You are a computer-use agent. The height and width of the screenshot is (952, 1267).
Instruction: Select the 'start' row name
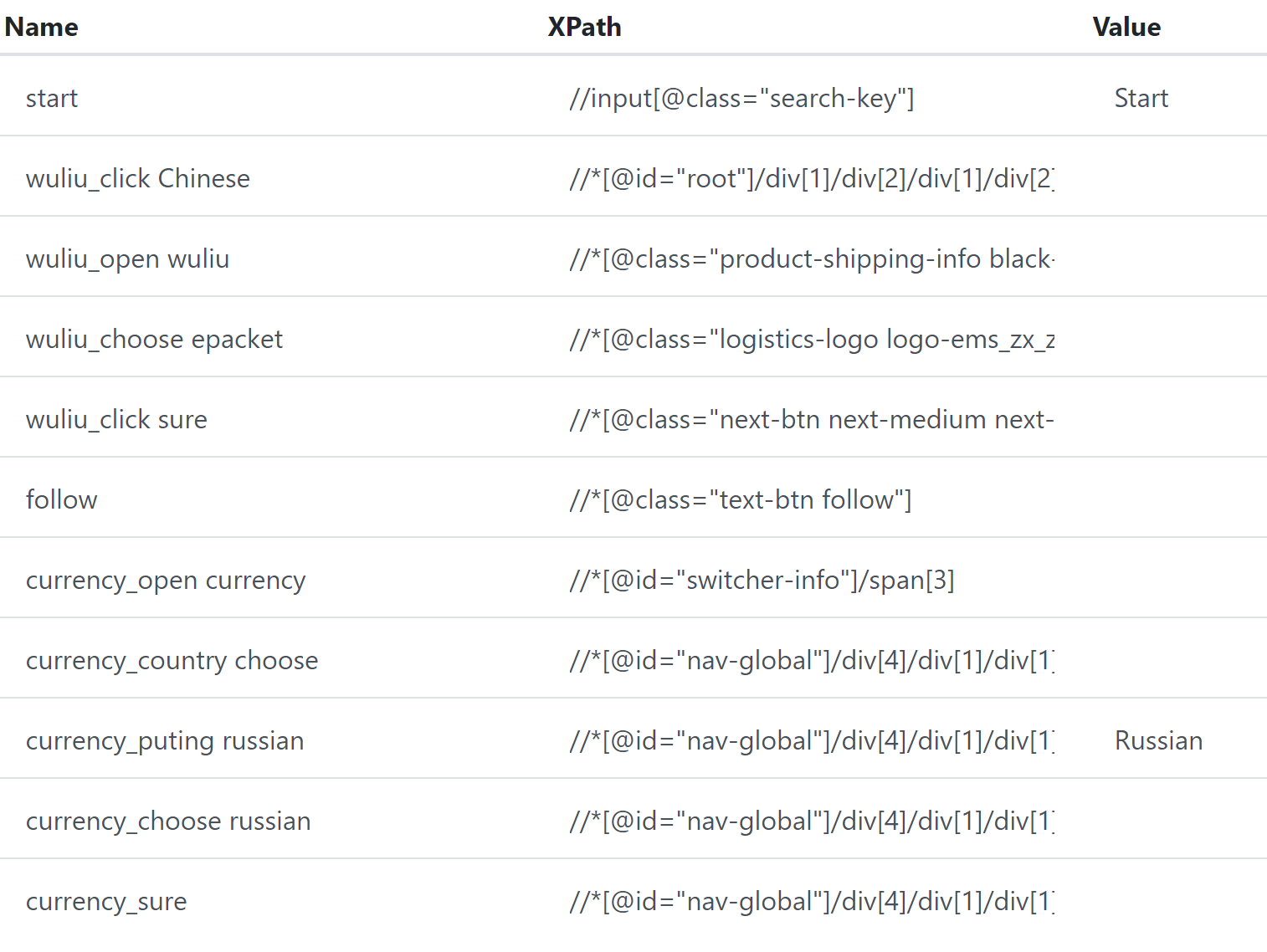pyautogui.click(x=52, y=99)
